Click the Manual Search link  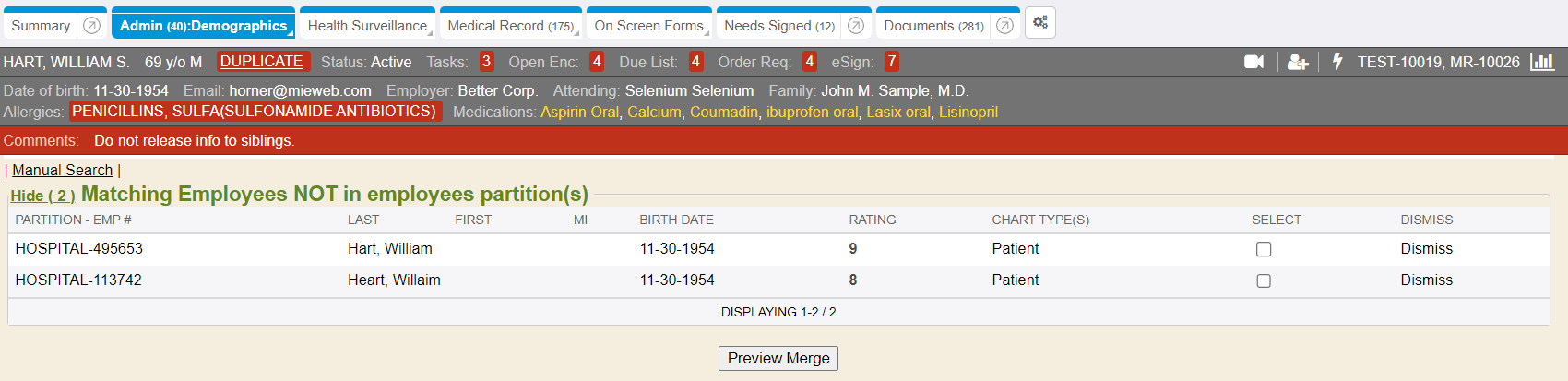click(62, 170)
